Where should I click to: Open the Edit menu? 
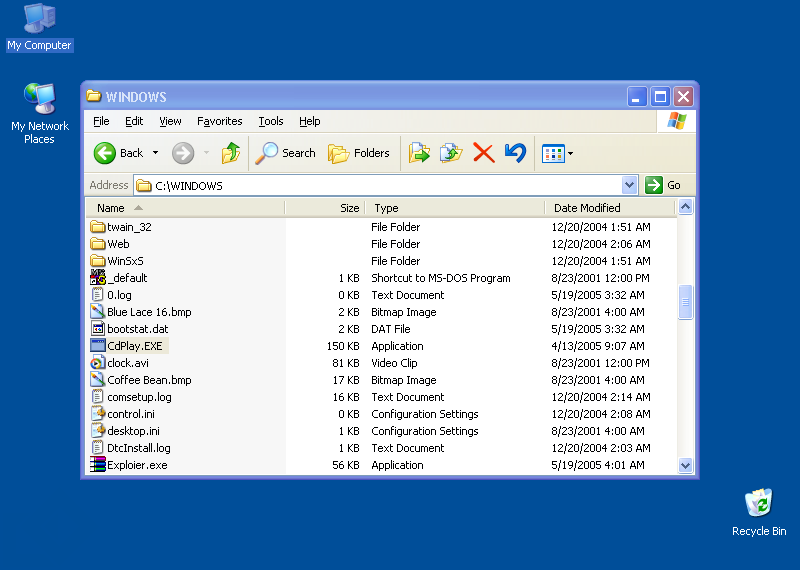pos(134,121)
